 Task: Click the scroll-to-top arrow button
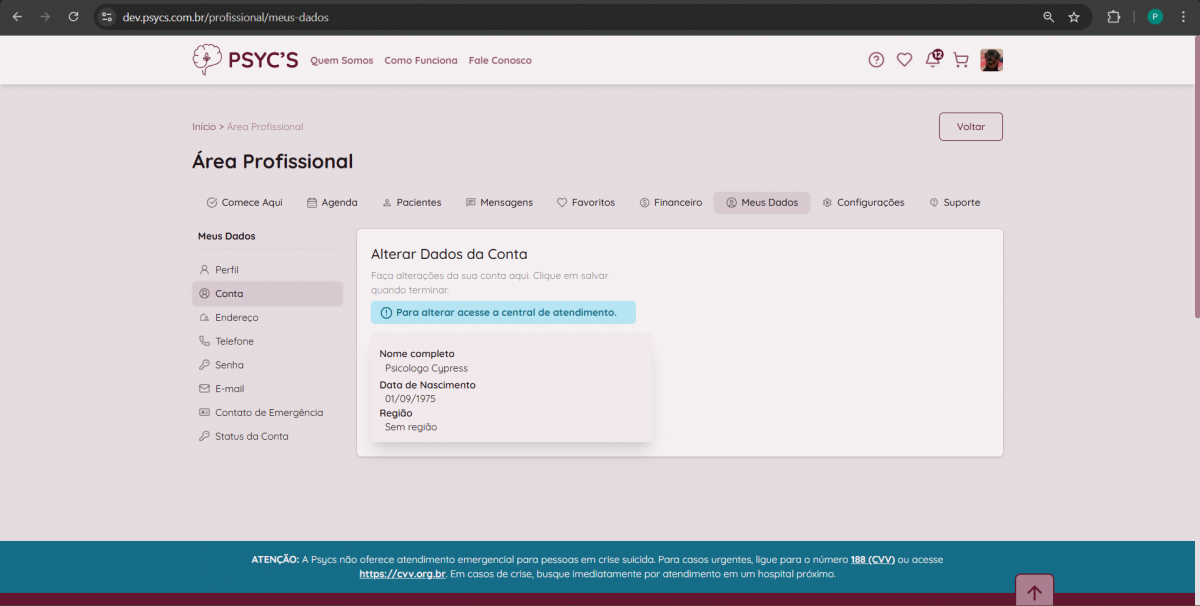[x=1034, y=591]
